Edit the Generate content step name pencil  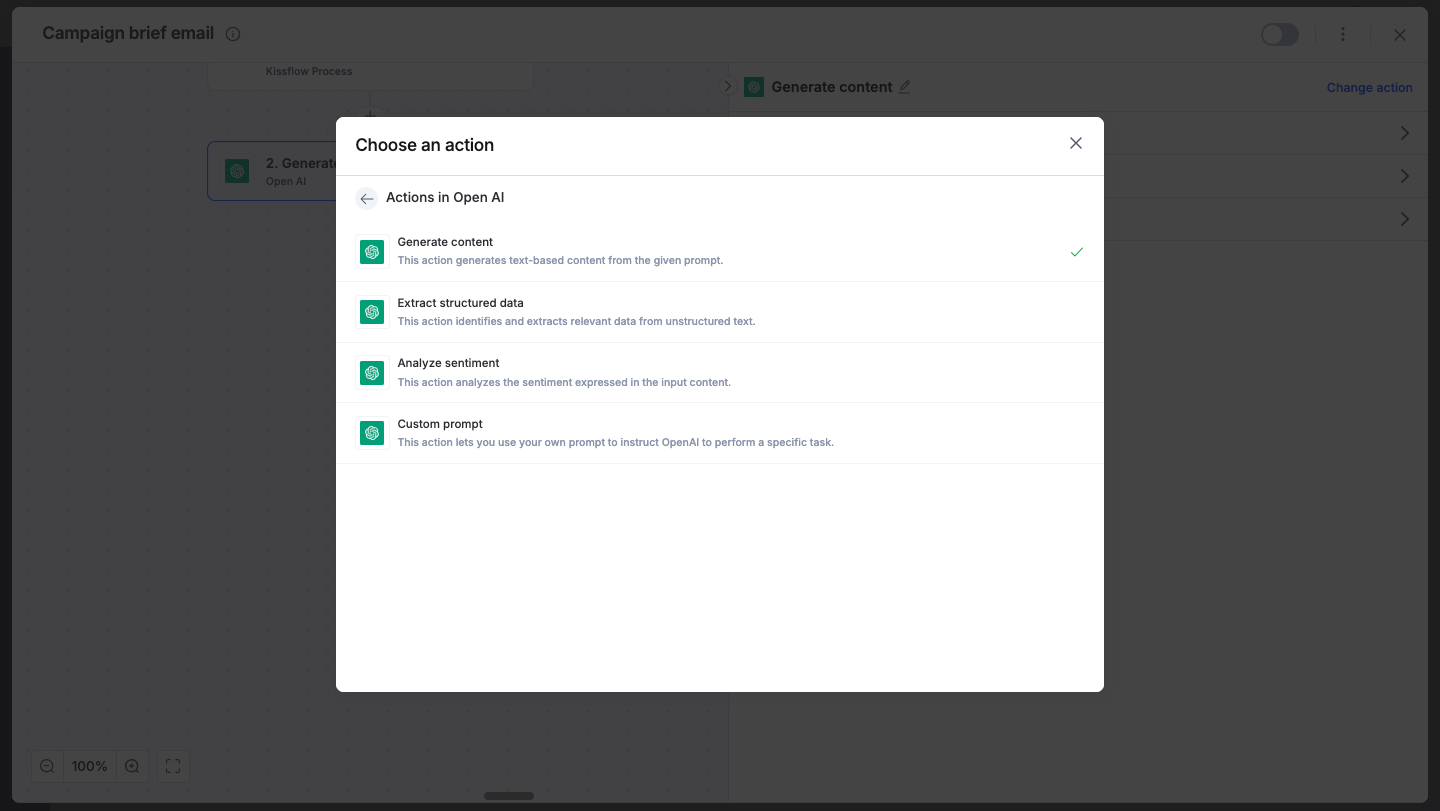(x=905, y=87)
